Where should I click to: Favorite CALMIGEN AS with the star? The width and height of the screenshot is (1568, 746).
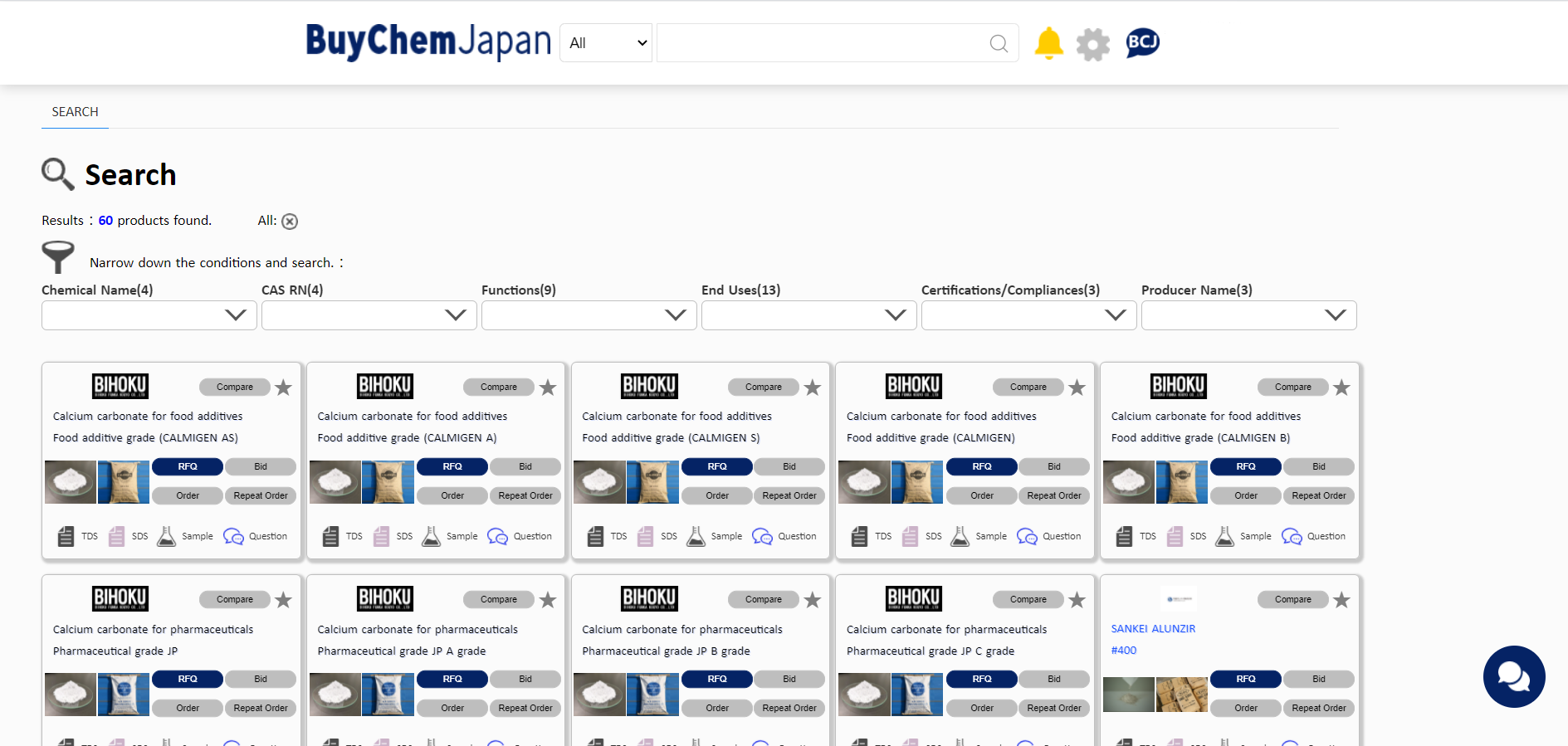pos(283,388)
